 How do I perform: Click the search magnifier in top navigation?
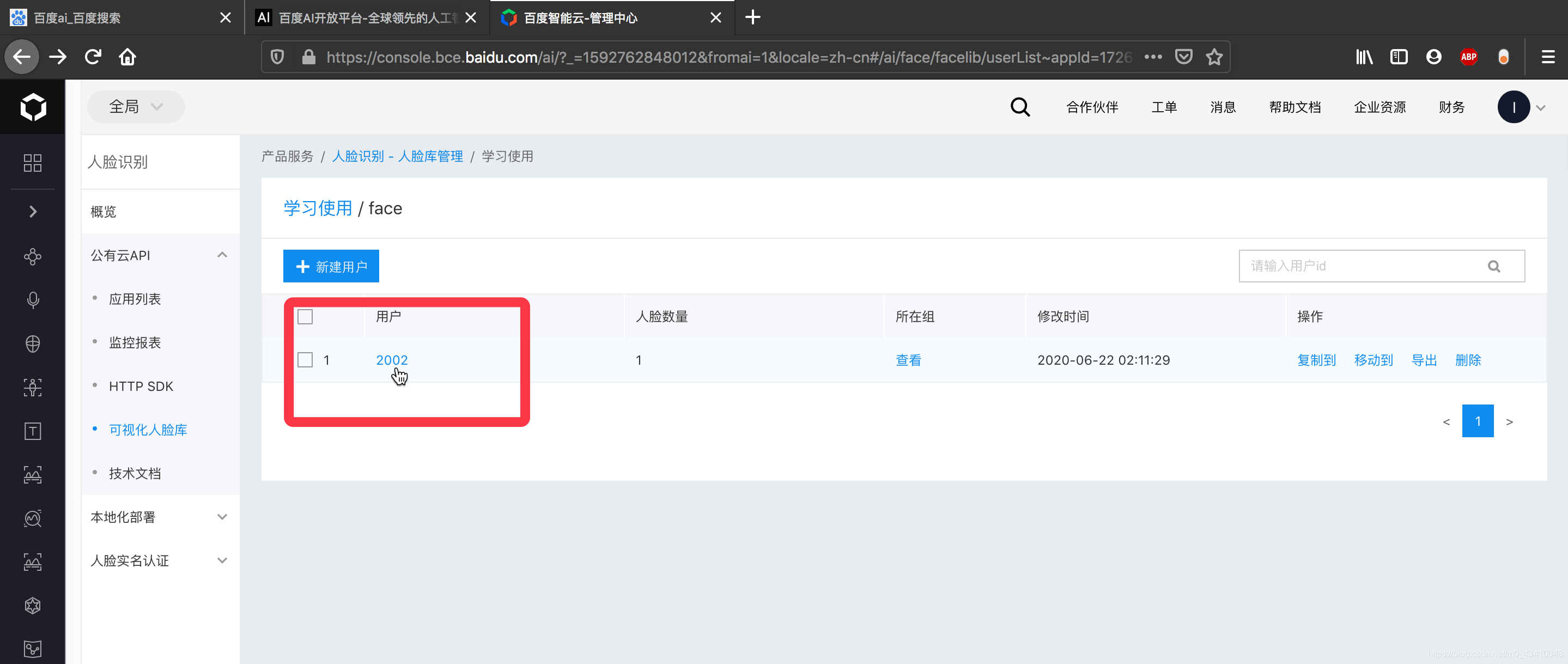click(x=1020, y=107)
